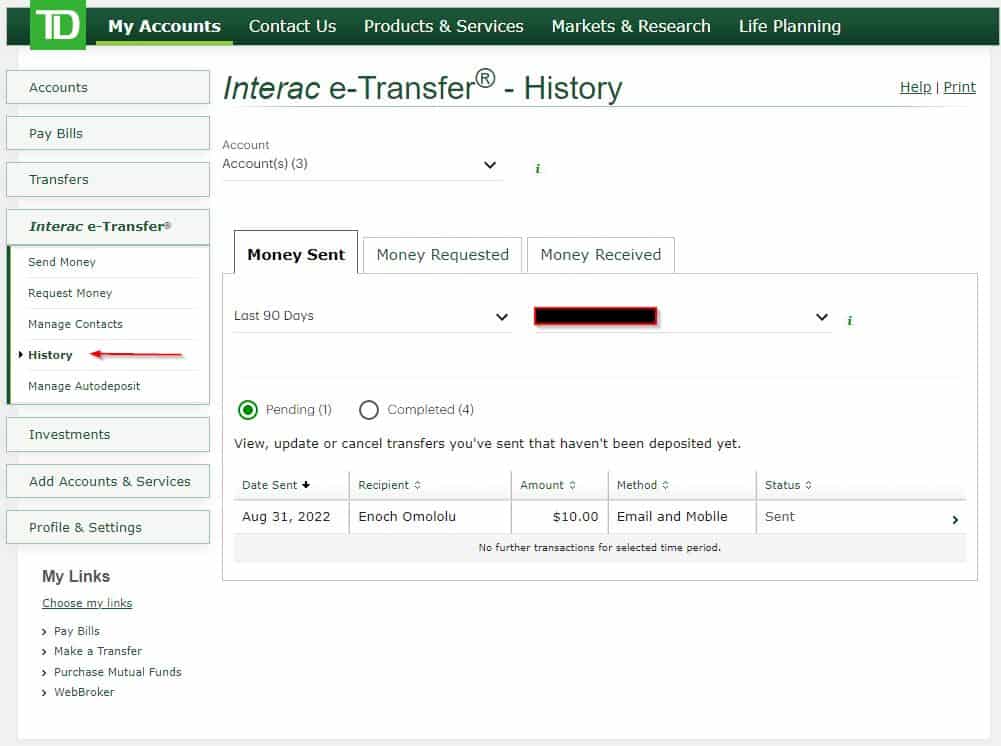Open the Investments sidebar button
Viewport: 1001px width, 746px height.
tap(108, 435)
